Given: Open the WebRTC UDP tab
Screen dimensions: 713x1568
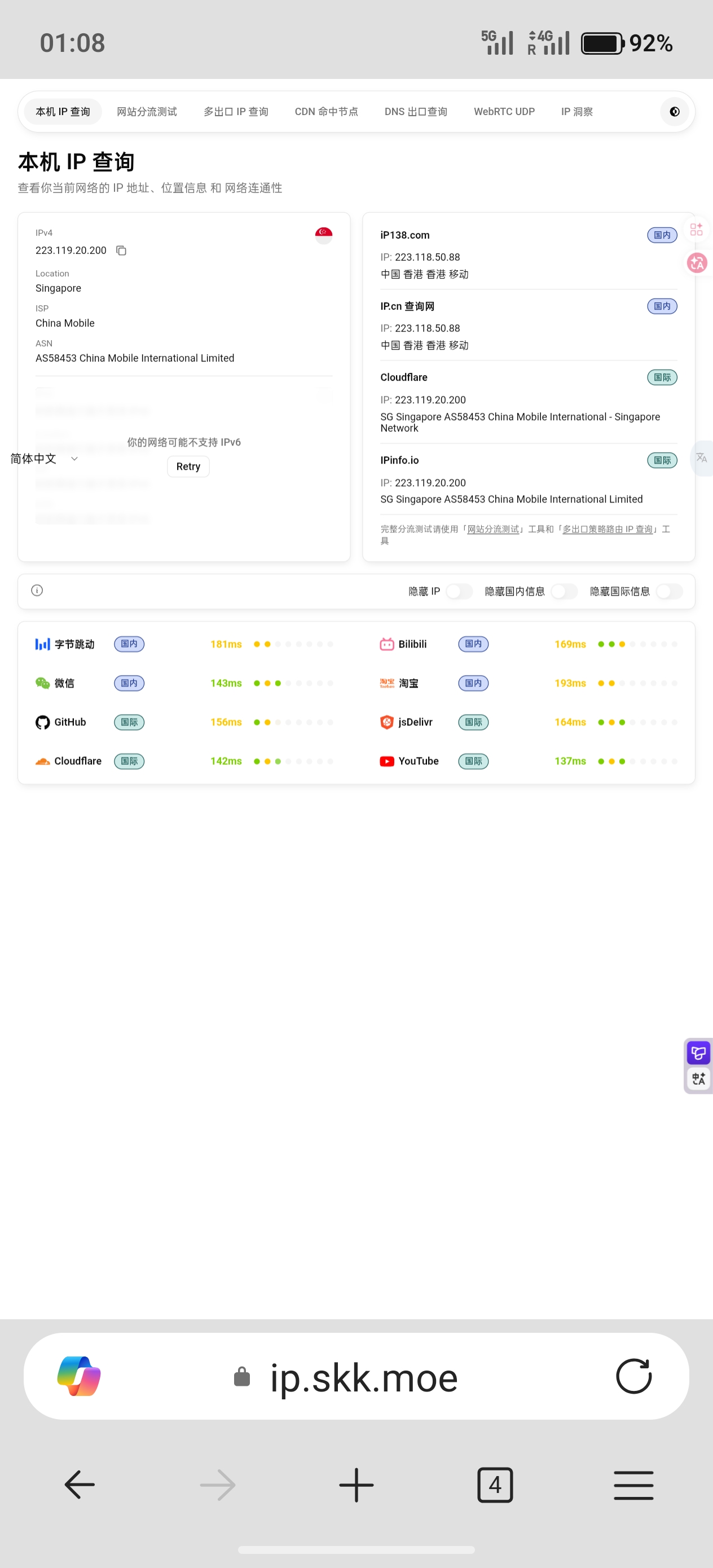Looking at the screenshot, I should click(x=504, y=111).
